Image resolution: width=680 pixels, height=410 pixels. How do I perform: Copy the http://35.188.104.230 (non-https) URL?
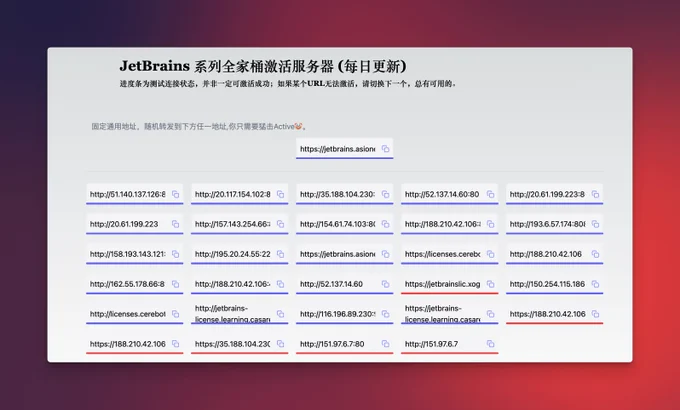tap(386, 194)
